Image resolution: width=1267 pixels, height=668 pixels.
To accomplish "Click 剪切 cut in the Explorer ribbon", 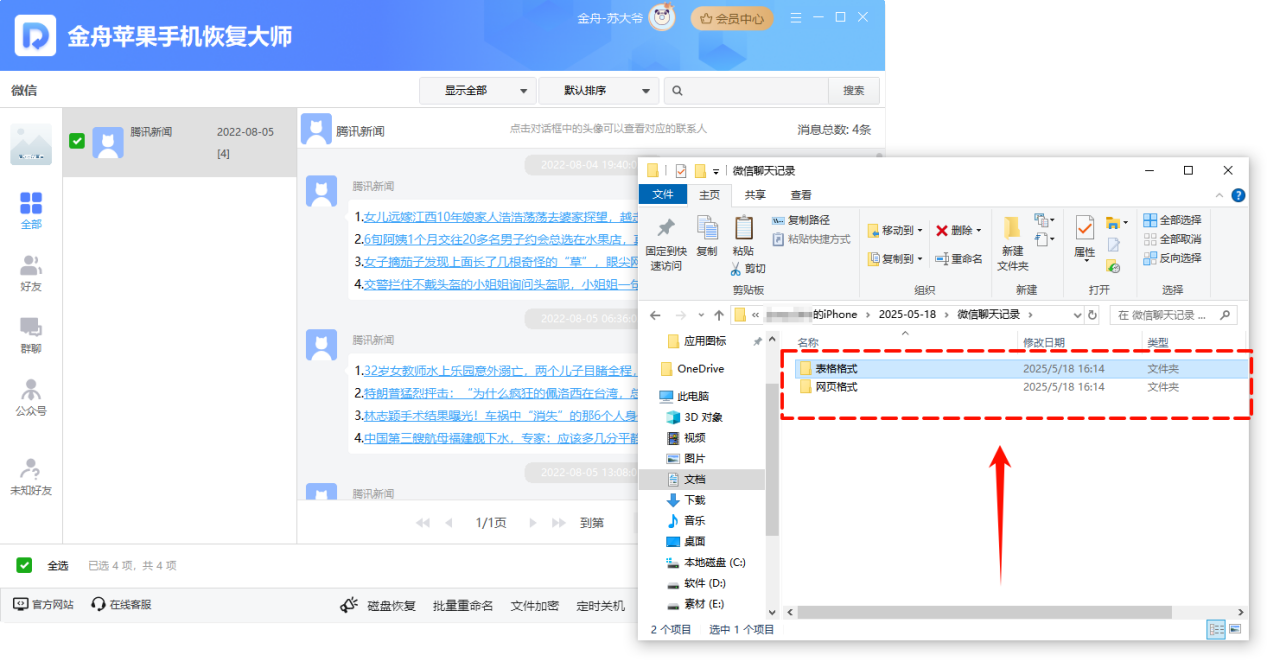I will coord(747,268).
